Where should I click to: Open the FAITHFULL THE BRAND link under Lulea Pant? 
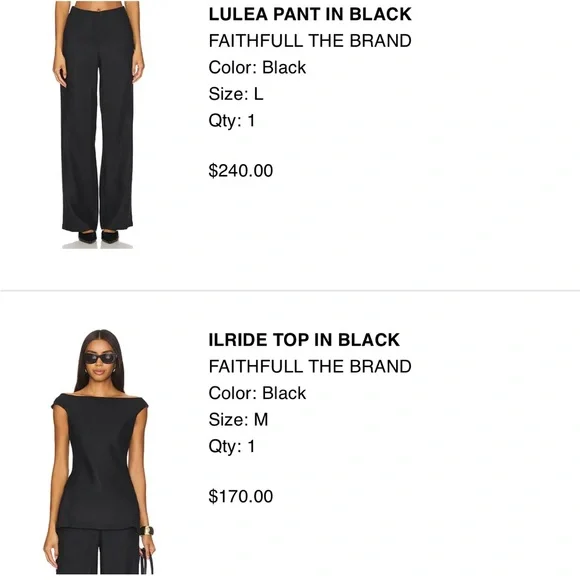[310, 41]
